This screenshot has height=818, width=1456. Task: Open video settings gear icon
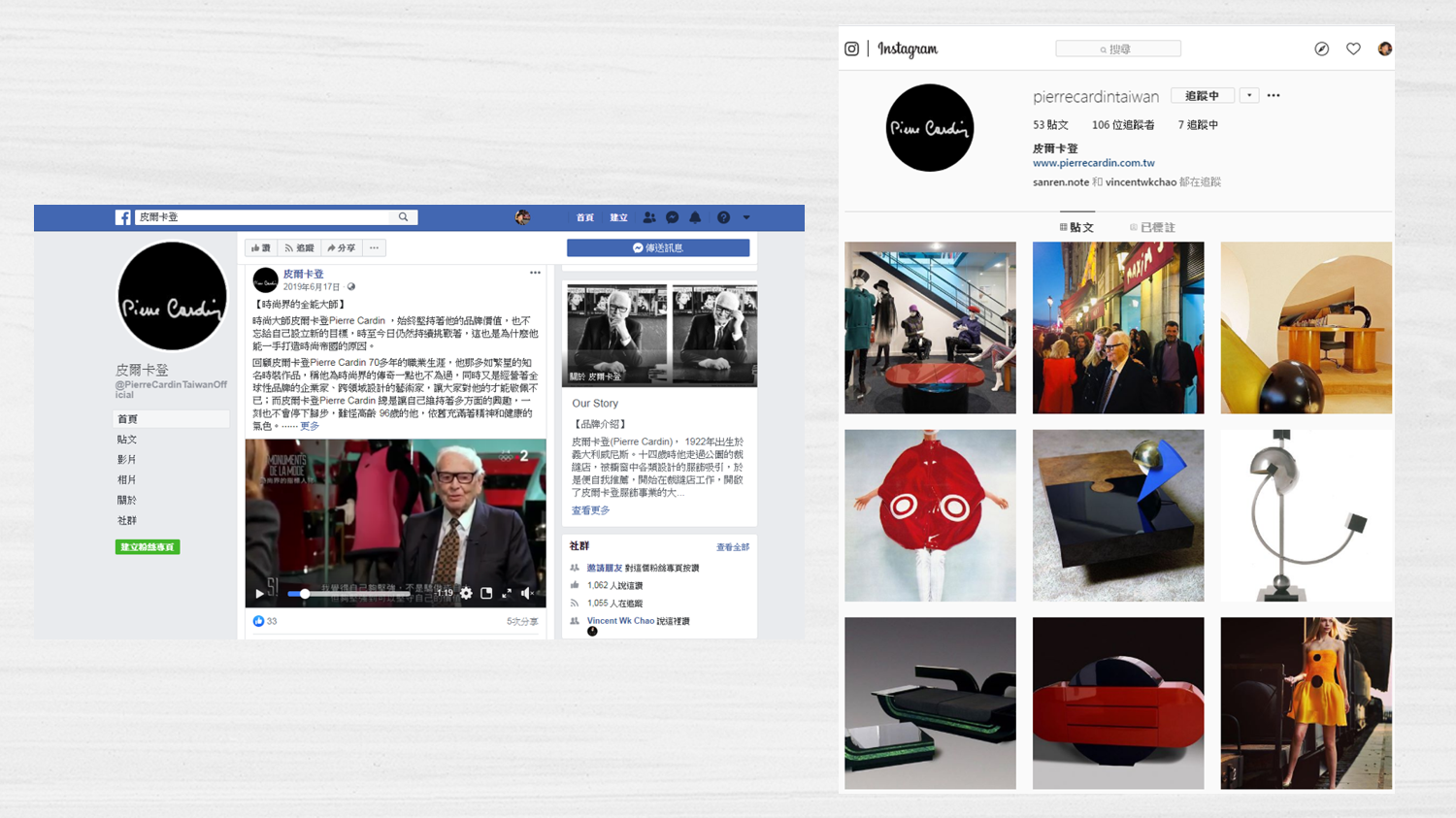point(466,593)
